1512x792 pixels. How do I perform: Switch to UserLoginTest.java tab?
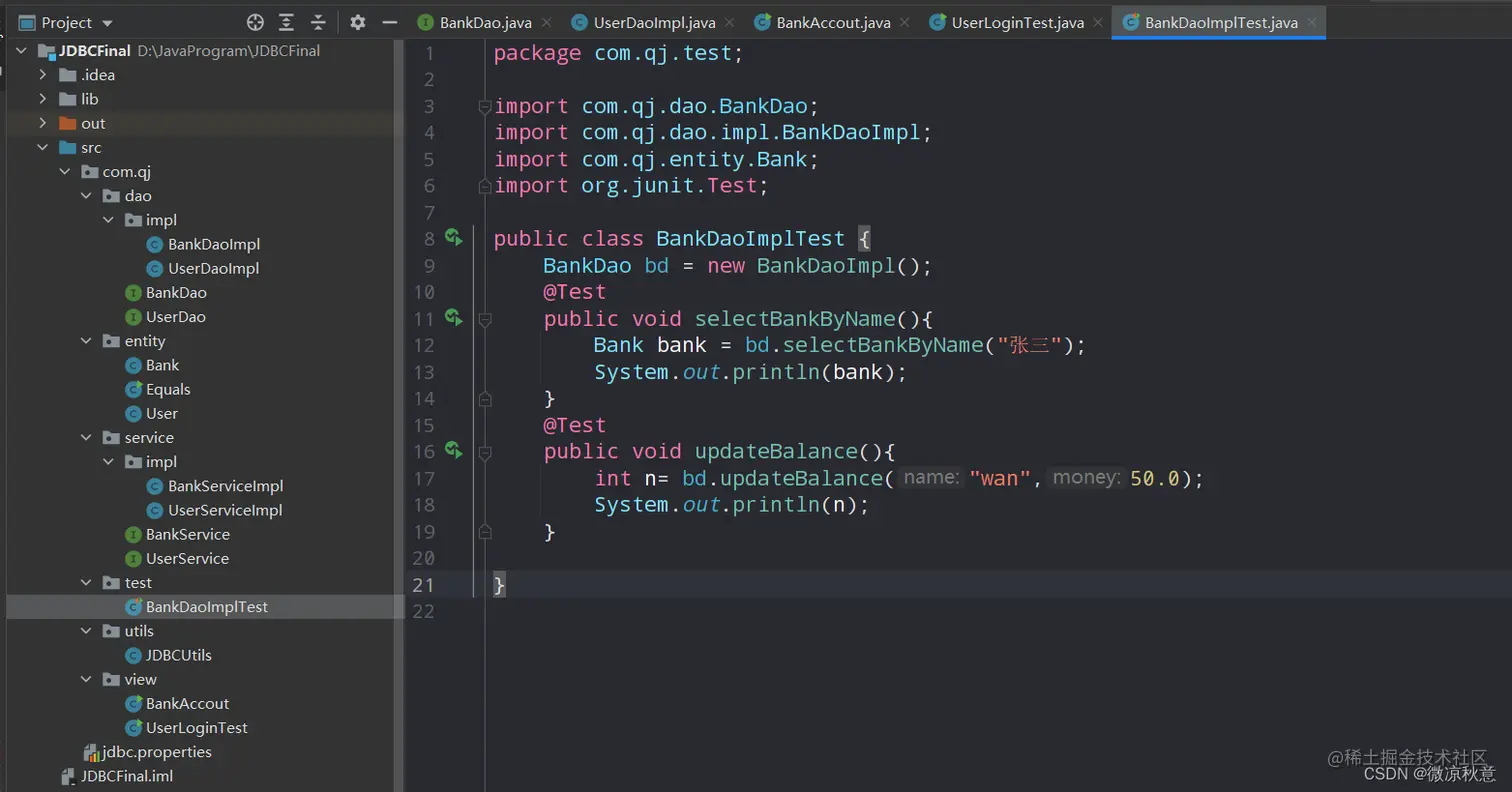click(x=1017, y=22)
